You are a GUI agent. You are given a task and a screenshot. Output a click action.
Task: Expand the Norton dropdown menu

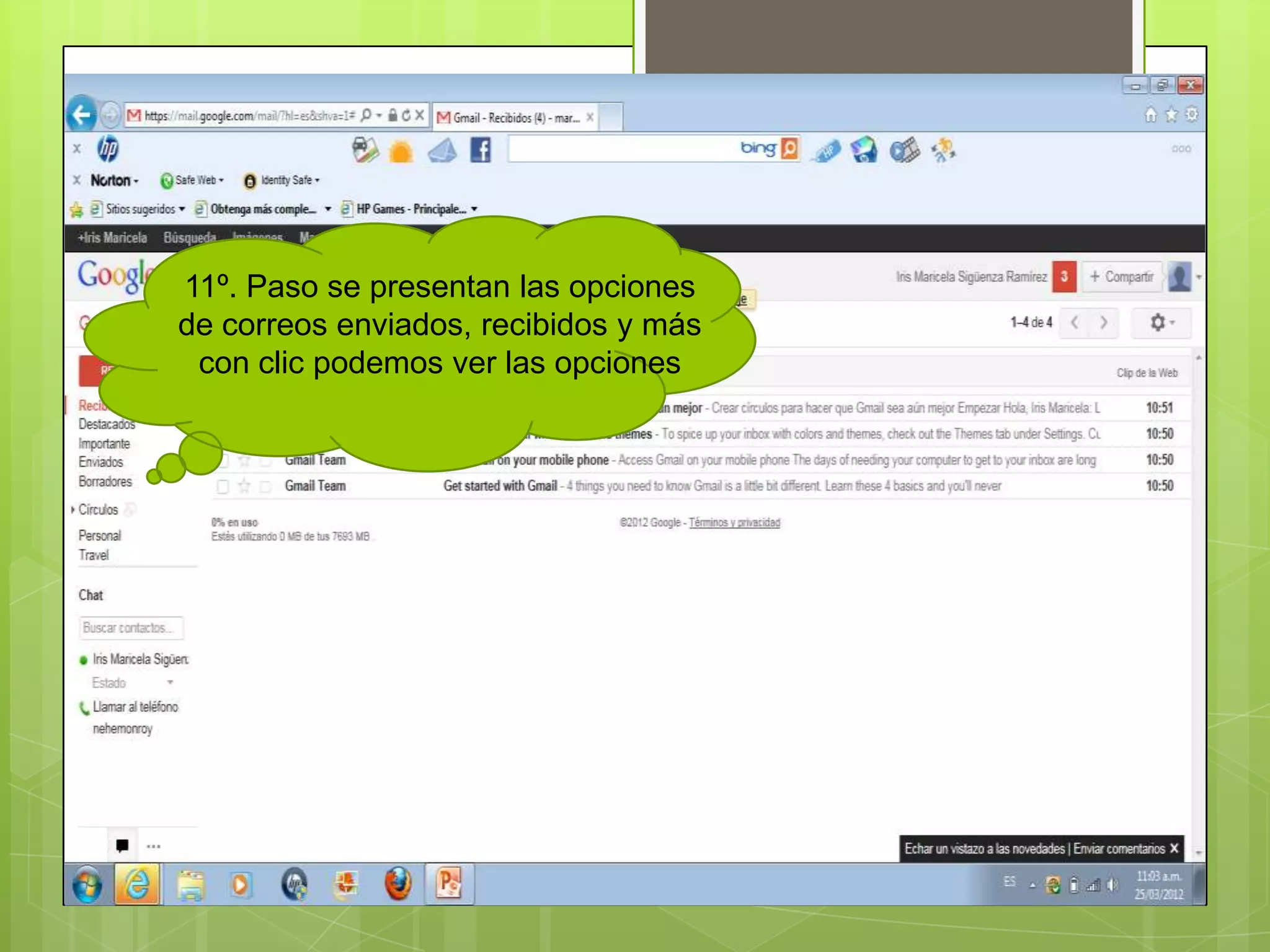click(115, 180)
